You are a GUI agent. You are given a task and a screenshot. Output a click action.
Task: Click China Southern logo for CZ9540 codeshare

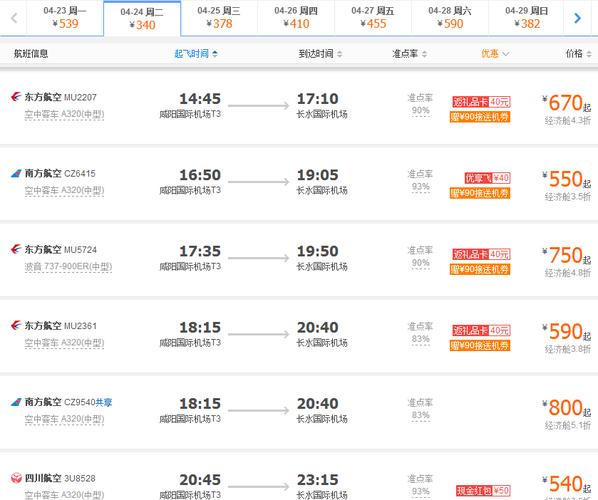[16, 402]
